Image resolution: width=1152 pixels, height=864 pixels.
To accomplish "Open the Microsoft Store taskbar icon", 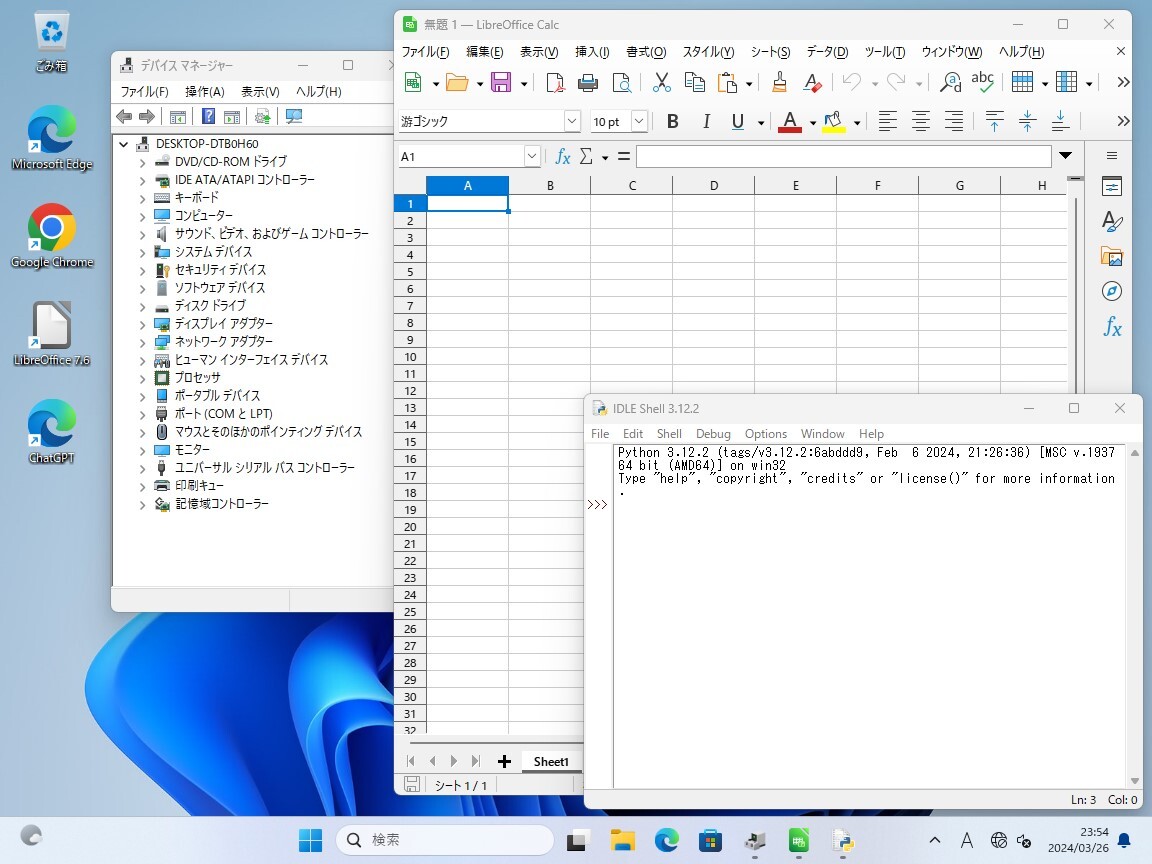I will click(x=710, y=840).
